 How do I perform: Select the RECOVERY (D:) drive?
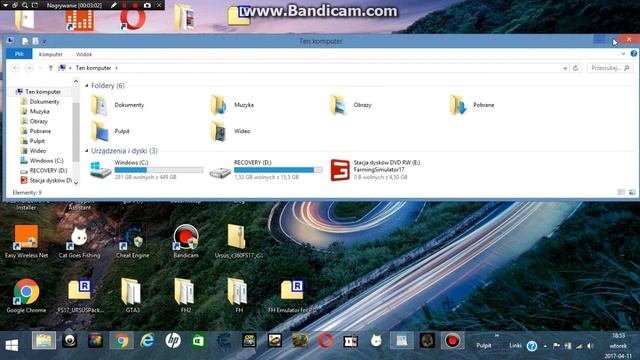[x=266, y=170]
